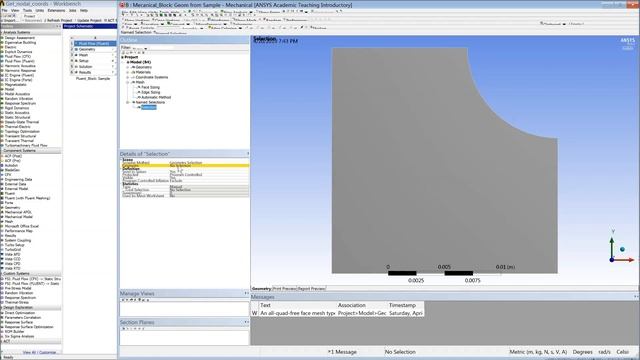640x360 pixels.
Task: Click the Y axis of orientation triad
Action: pos(612,244)
